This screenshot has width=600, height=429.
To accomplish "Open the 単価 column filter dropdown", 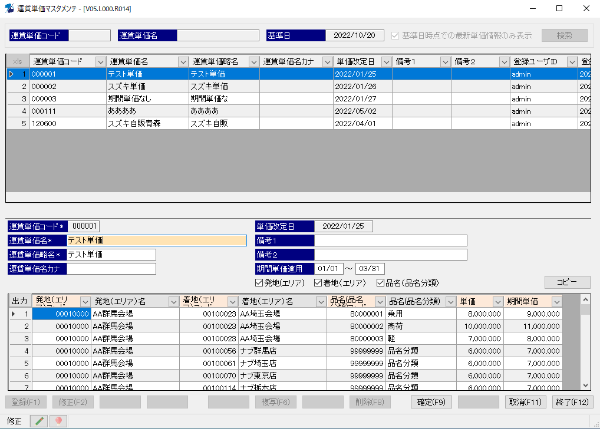I will click(x=498, y=302).
